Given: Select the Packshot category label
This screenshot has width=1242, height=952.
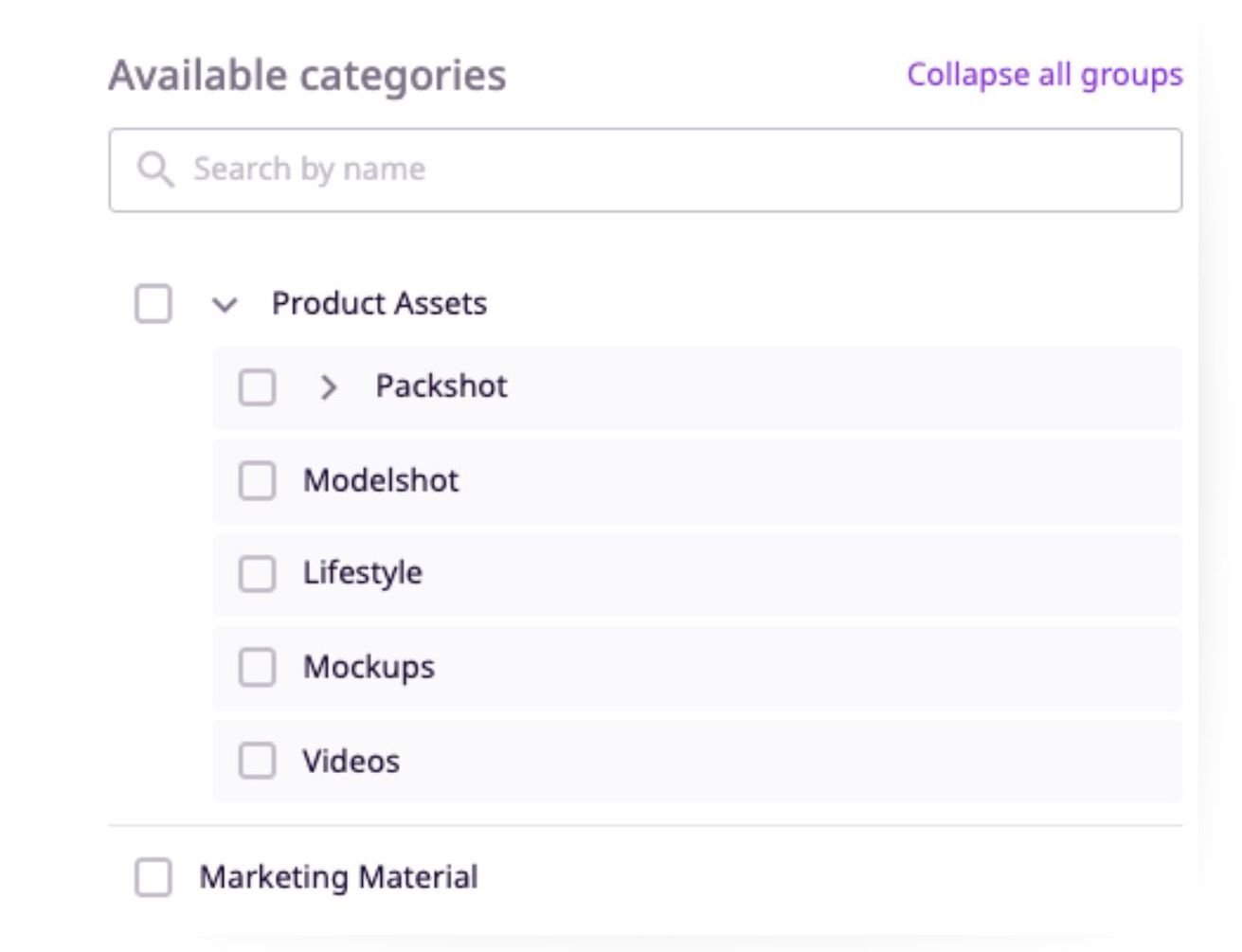Looking at the screenshot, I should 441,386.
